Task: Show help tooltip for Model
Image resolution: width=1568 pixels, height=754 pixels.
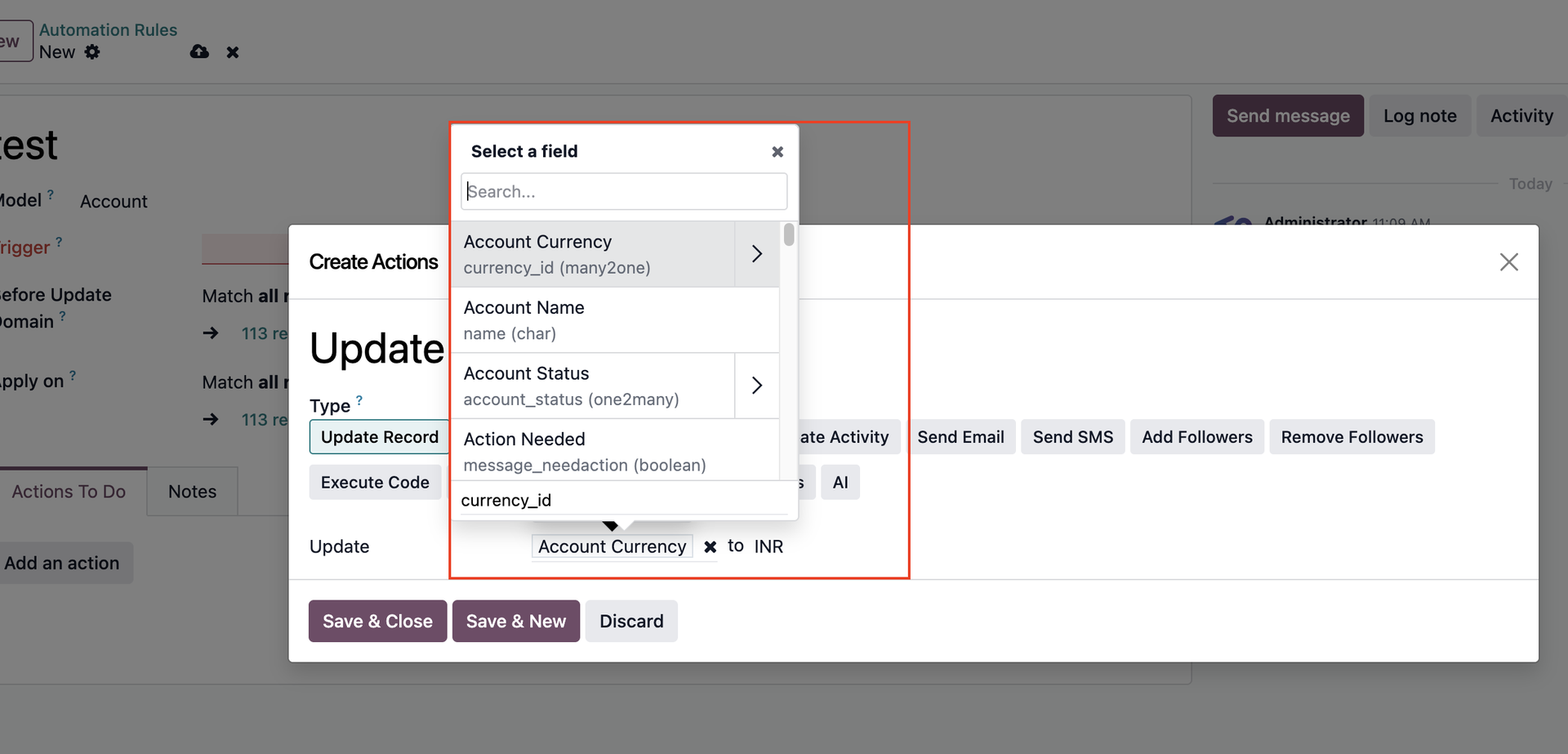Action: 51,194
